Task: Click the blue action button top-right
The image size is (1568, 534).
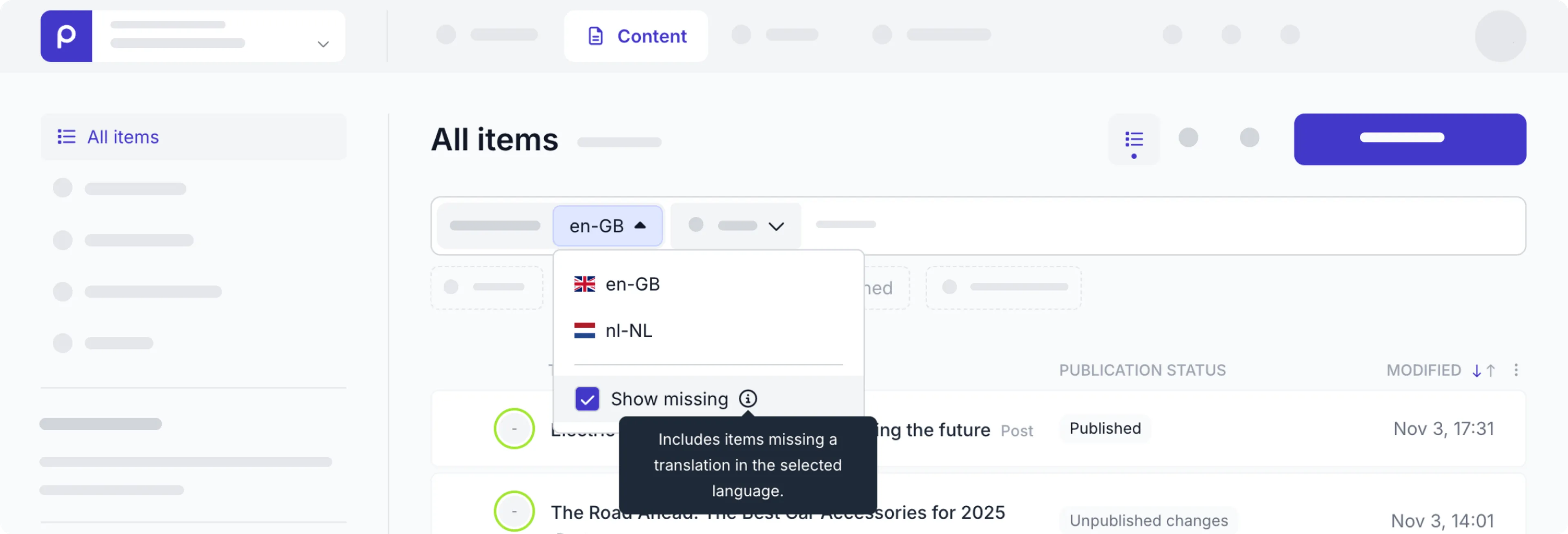Action: pos(1410,139)
